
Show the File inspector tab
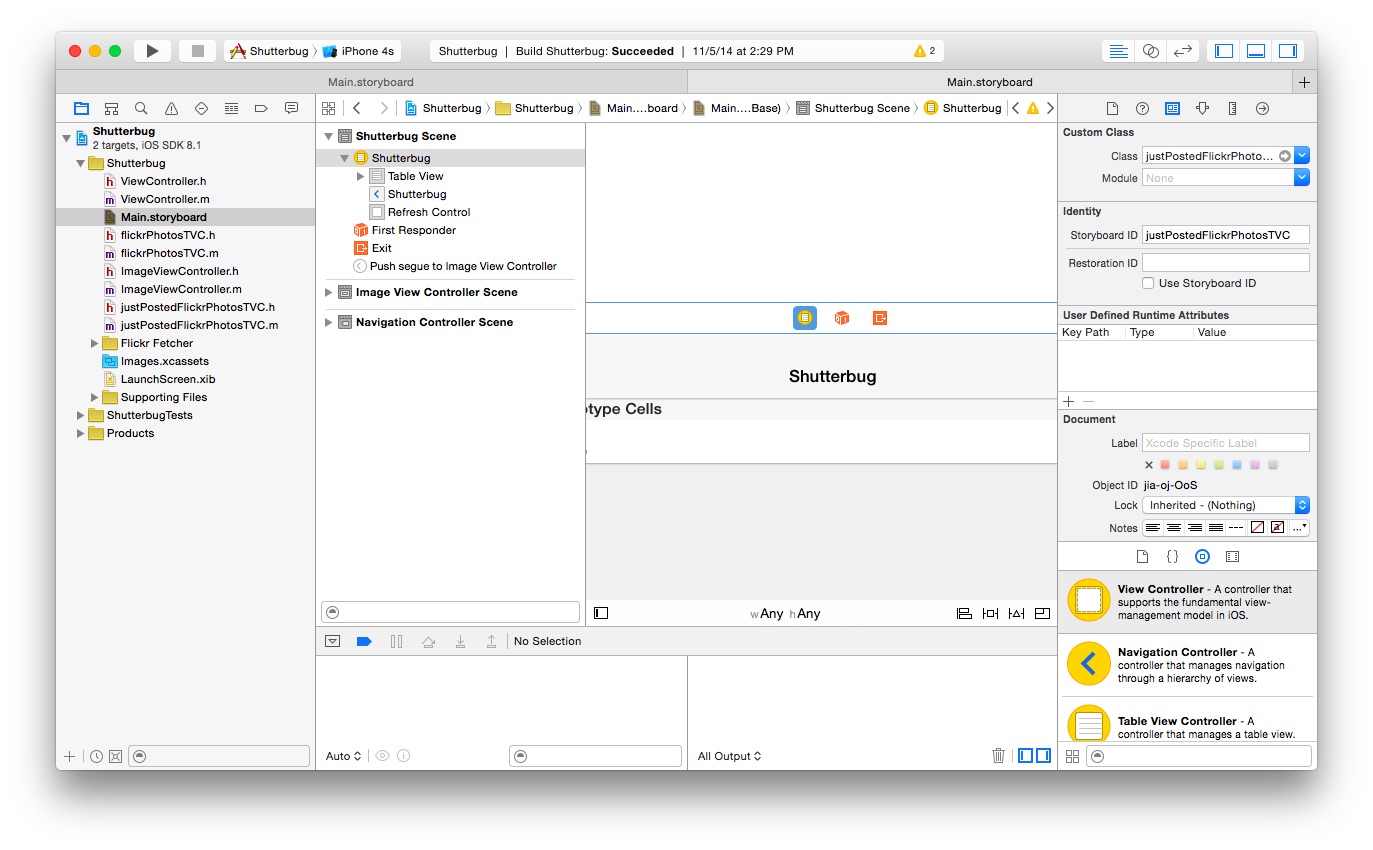[x=1112, y=108]
